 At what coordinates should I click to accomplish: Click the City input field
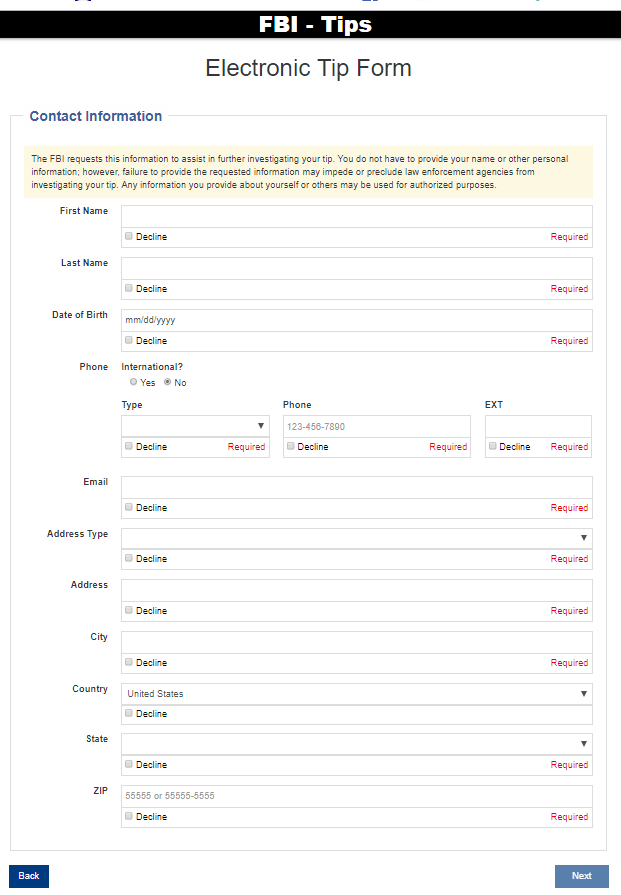coord(357,642)
